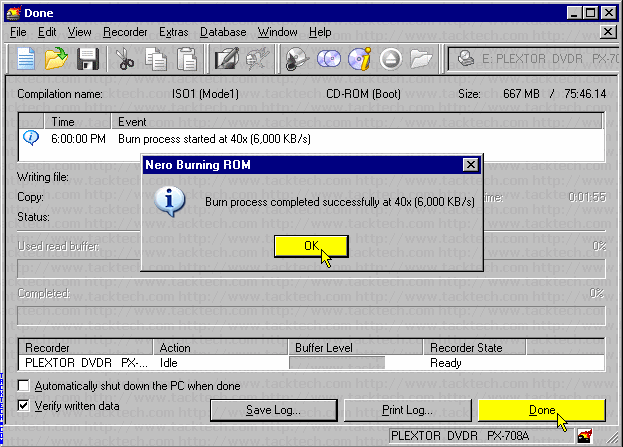Click the 'Ready' recorder state cell
This screenshot has height=447, width=623.
point(446,363)
